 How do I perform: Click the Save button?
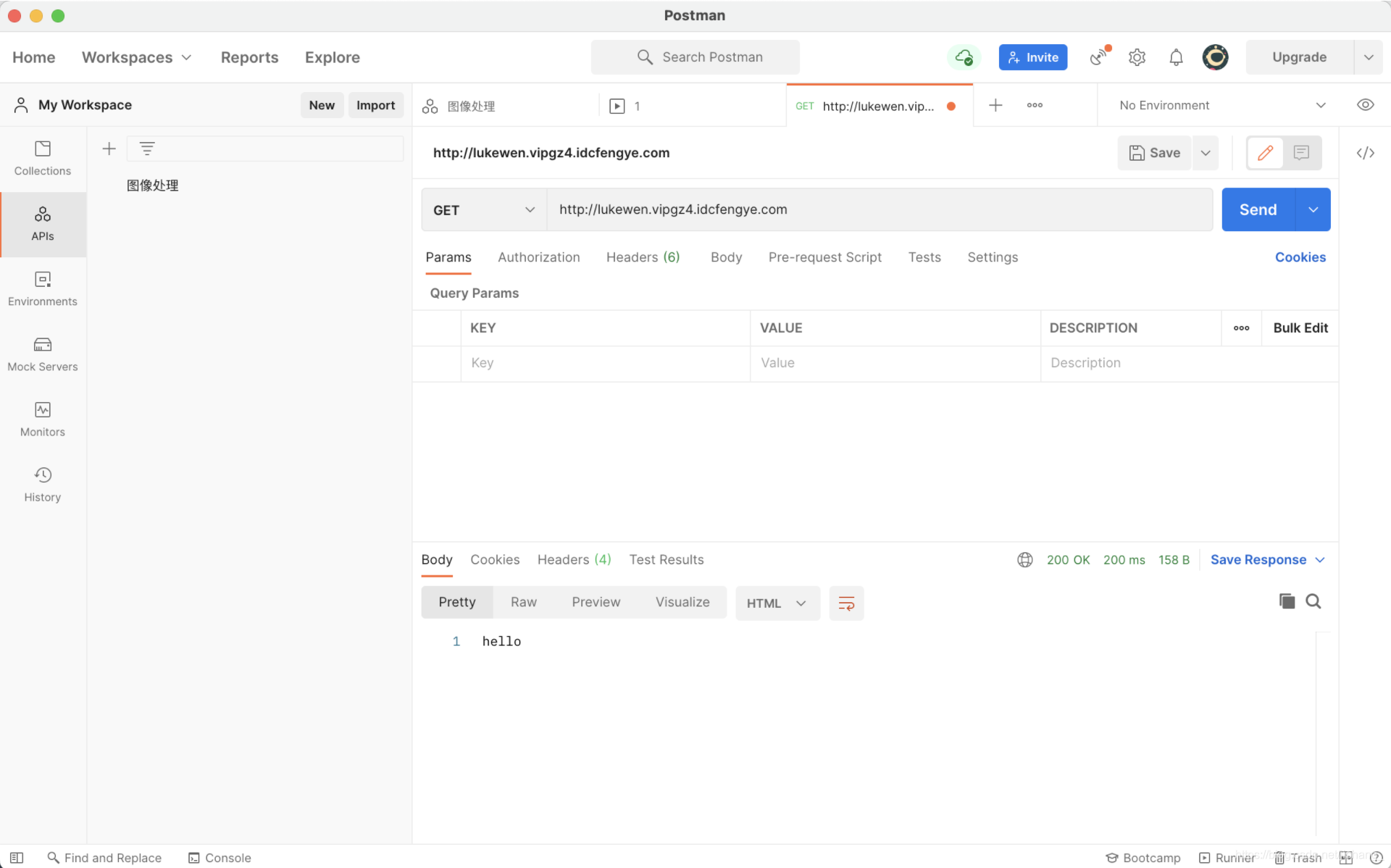click(1154, 153)
